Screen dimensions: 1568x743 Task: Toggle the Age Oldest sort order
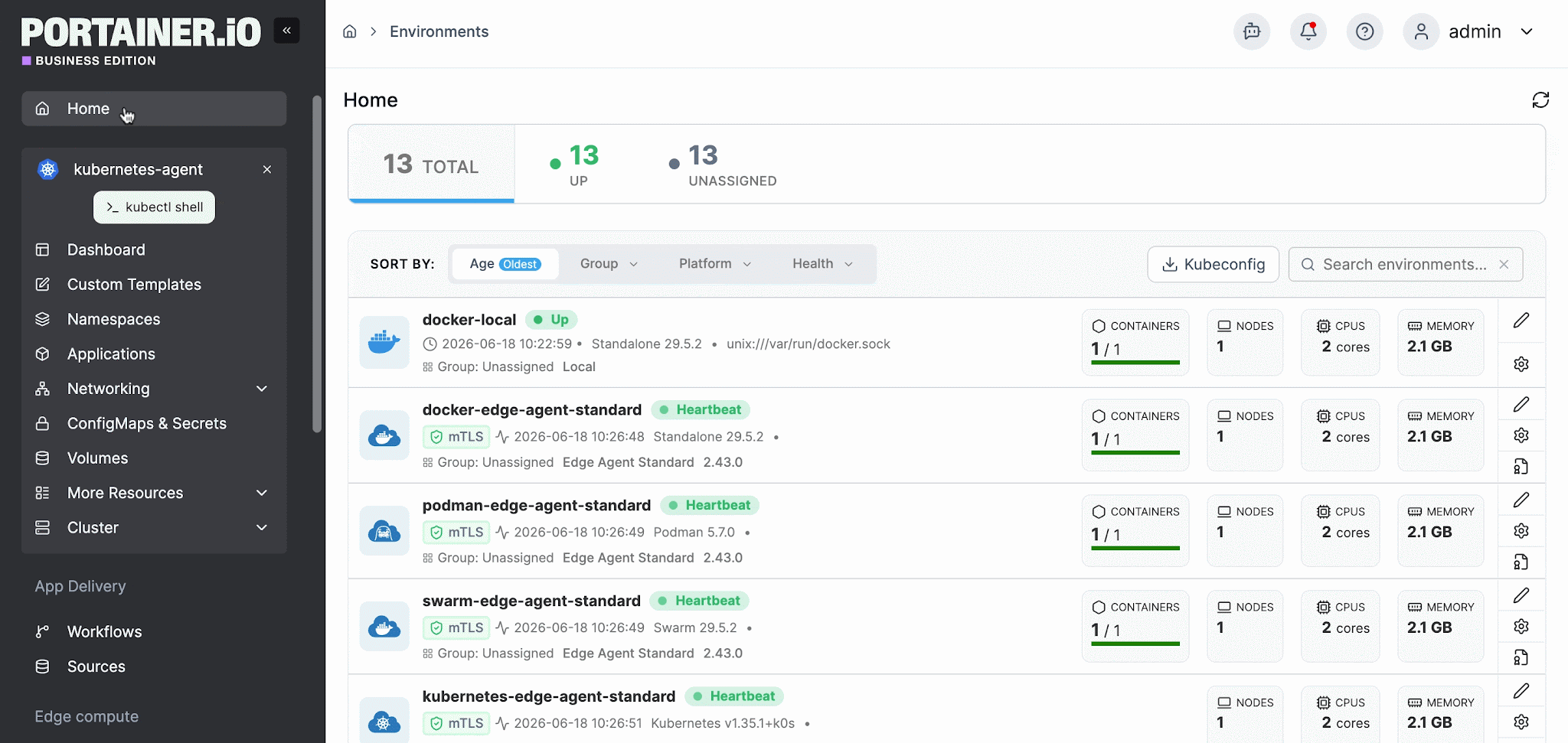coord(505,264)
